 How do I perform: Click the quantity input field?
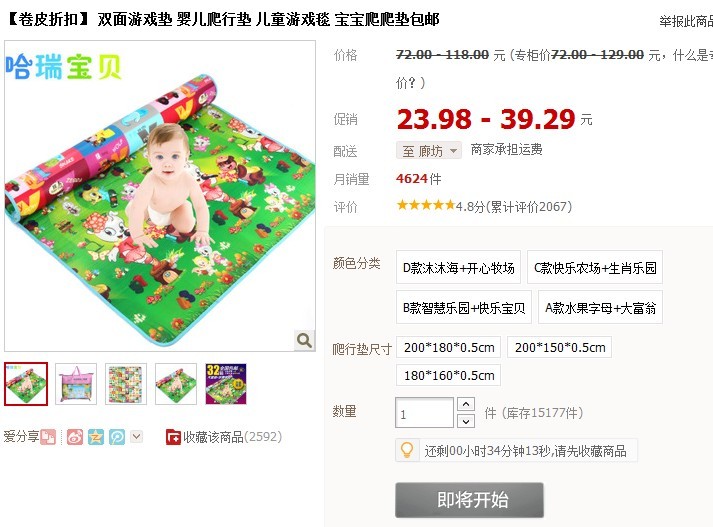point(424,413)
